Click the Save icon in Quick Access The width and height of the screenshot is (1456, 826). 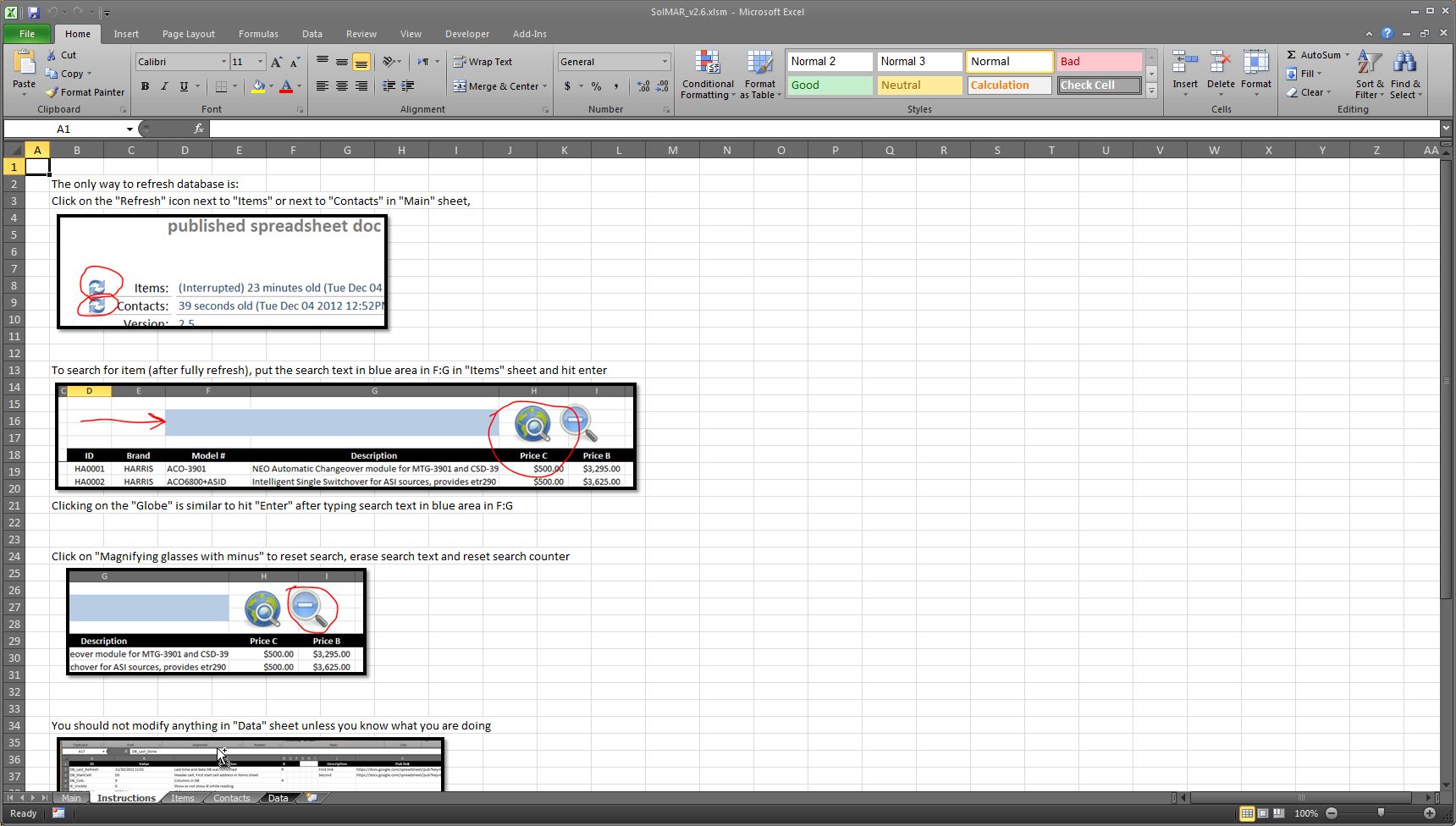(33, 13)
